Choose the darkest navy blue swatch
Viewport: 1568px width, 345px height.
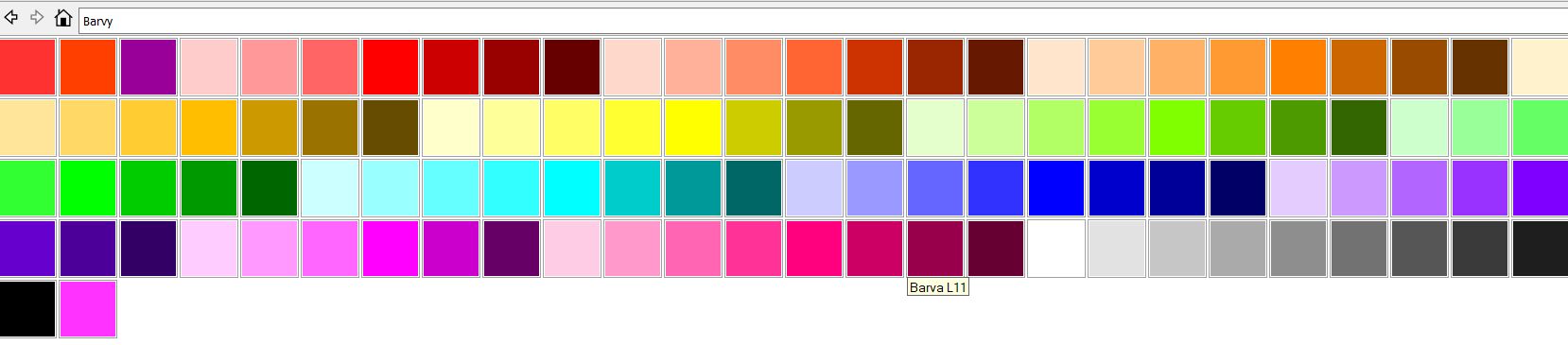[1238, 188]
